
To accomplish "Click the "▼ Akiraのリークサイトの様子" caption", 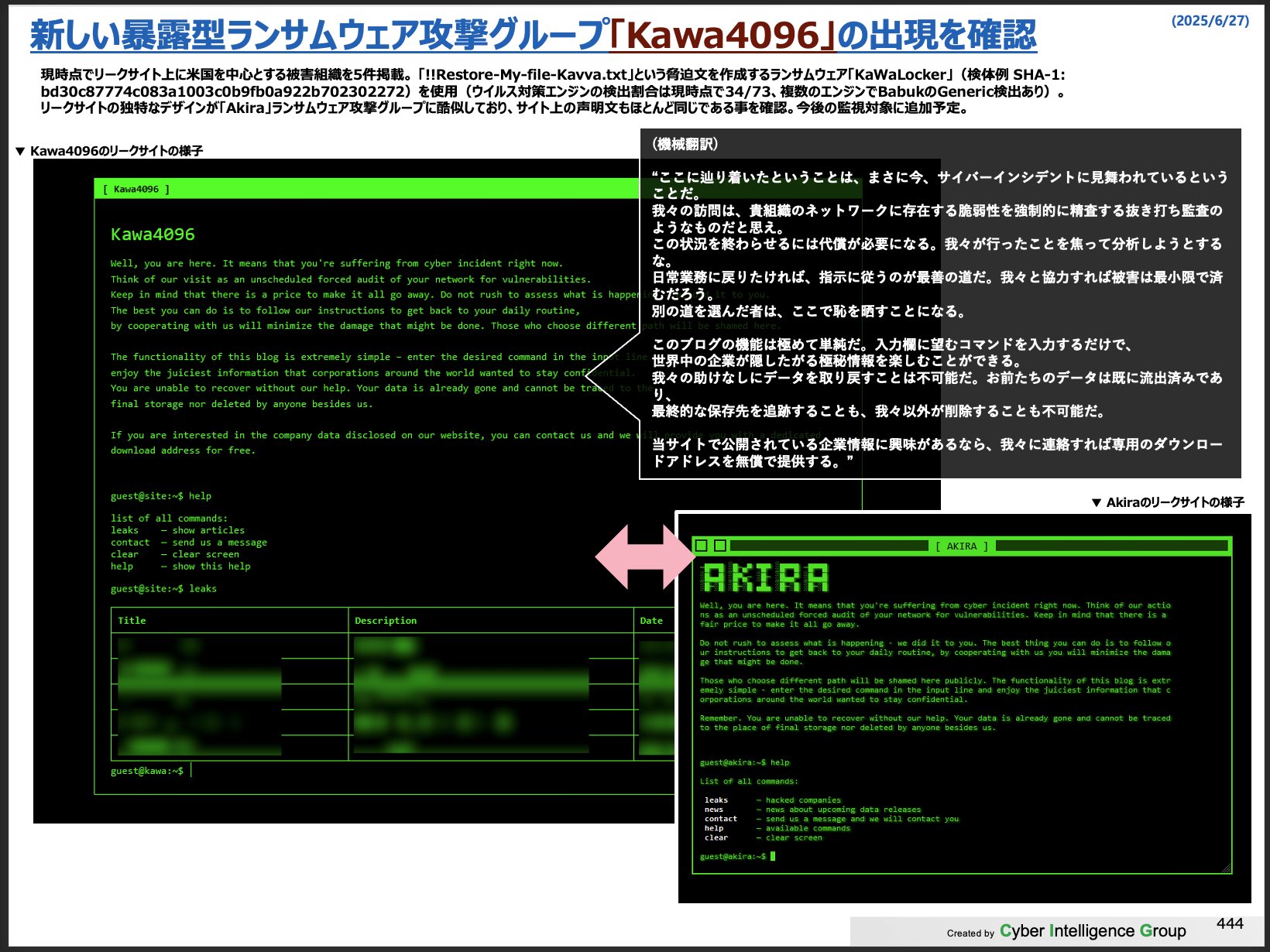I will pos(1168,502).
